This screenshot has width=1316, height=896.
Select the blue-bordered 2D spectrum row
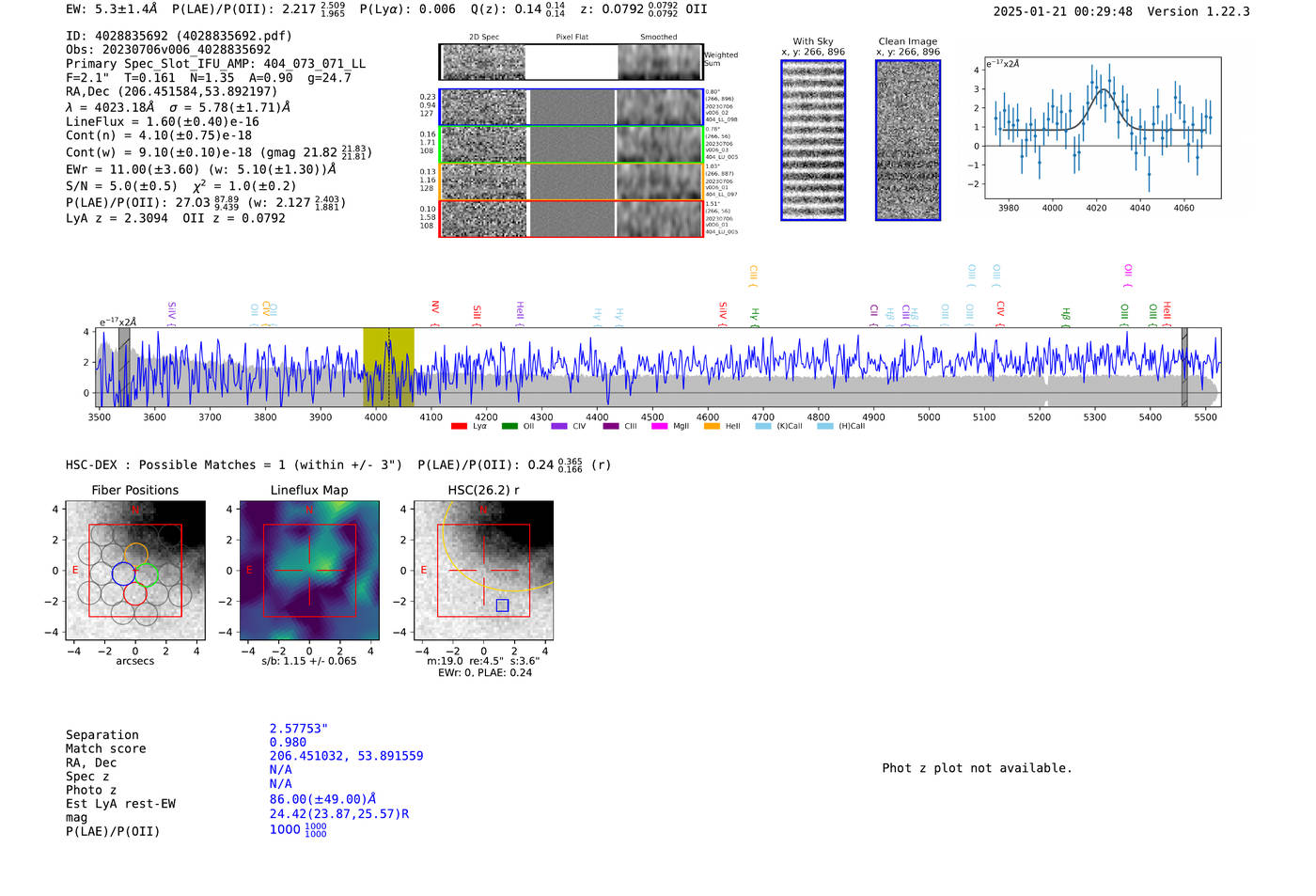pos(571,107)
